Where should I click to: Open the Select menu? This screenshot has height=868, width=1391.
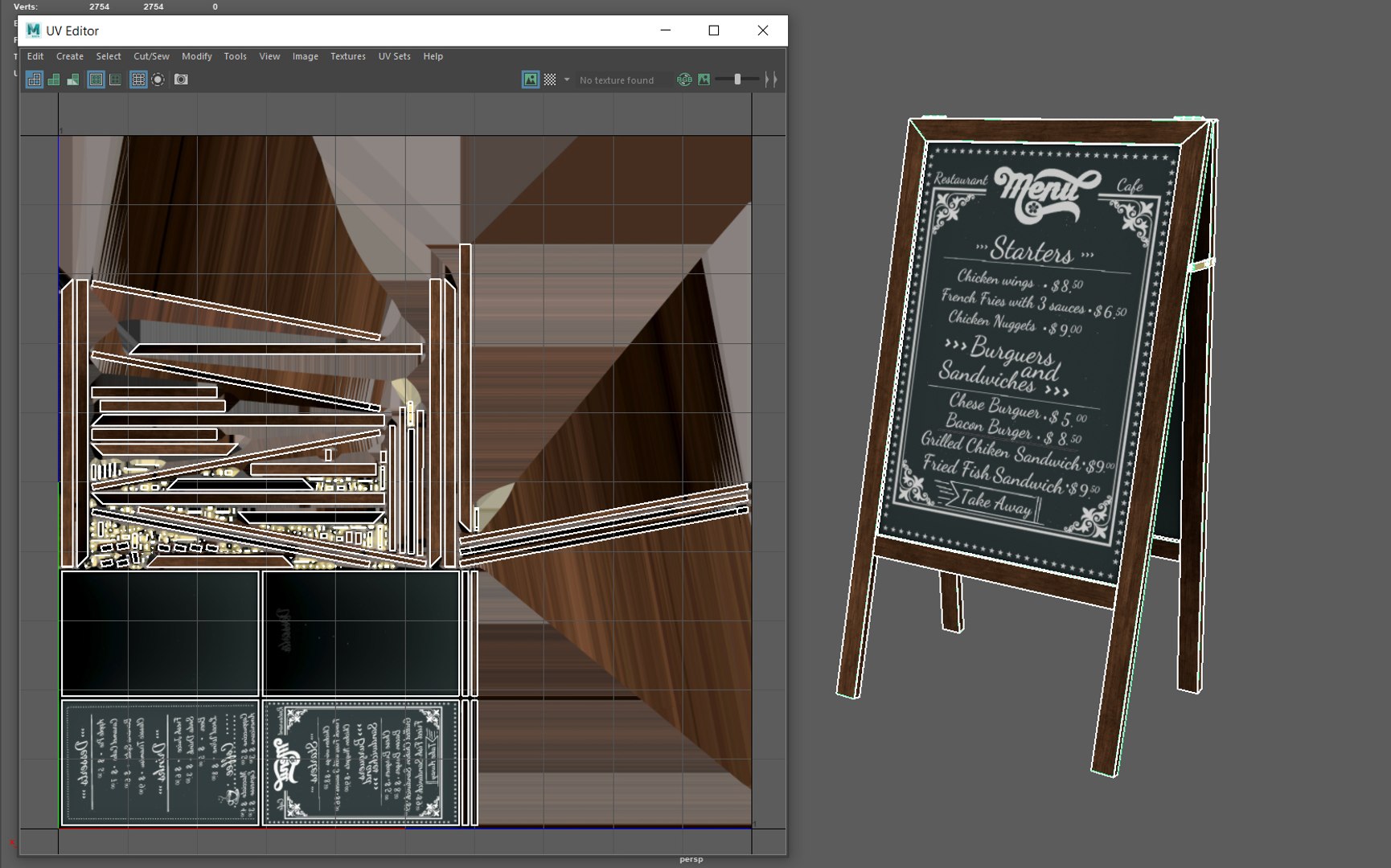[x=109, y=56]
